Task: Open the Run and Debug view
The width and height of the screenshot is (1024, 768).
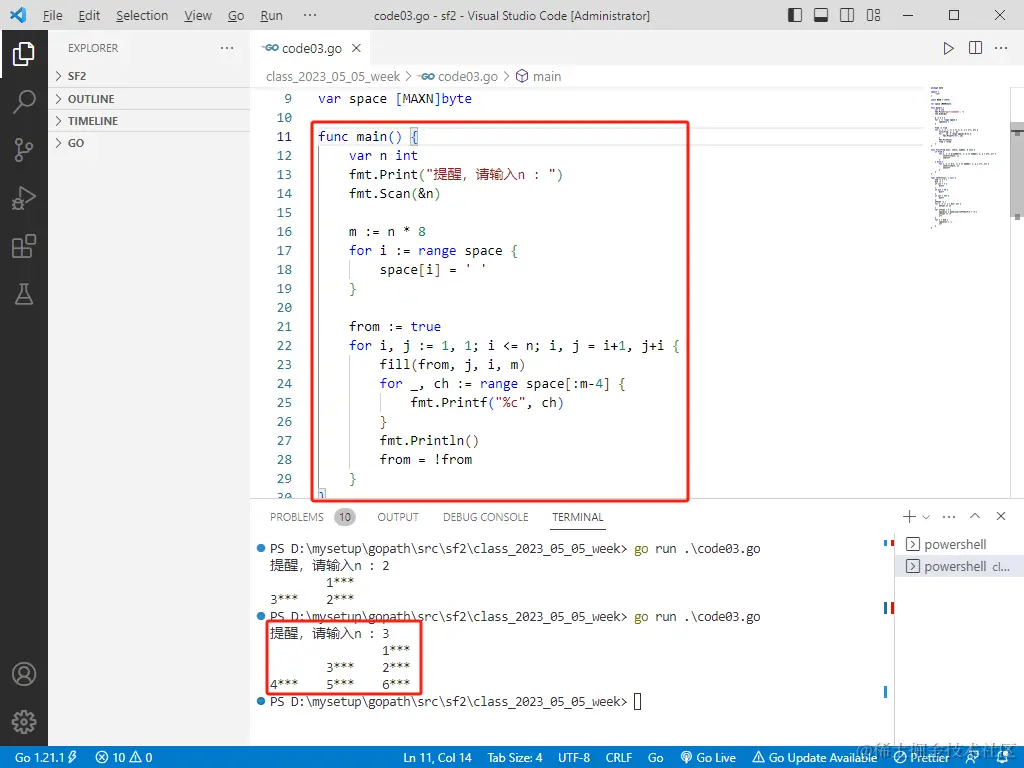Action: [24, 198]
